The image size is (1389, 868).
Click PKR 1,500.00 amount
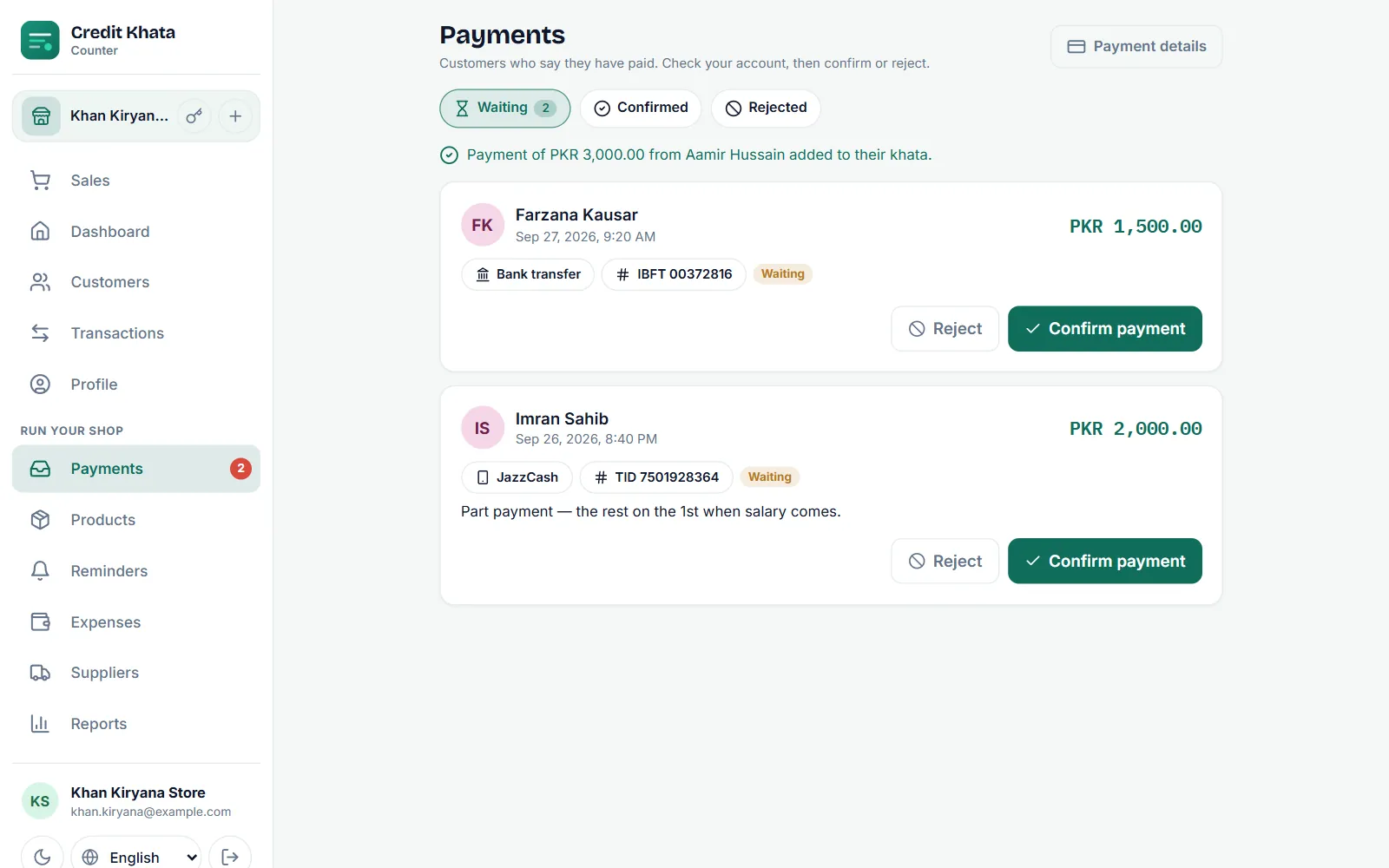(x=1136, y=227)
